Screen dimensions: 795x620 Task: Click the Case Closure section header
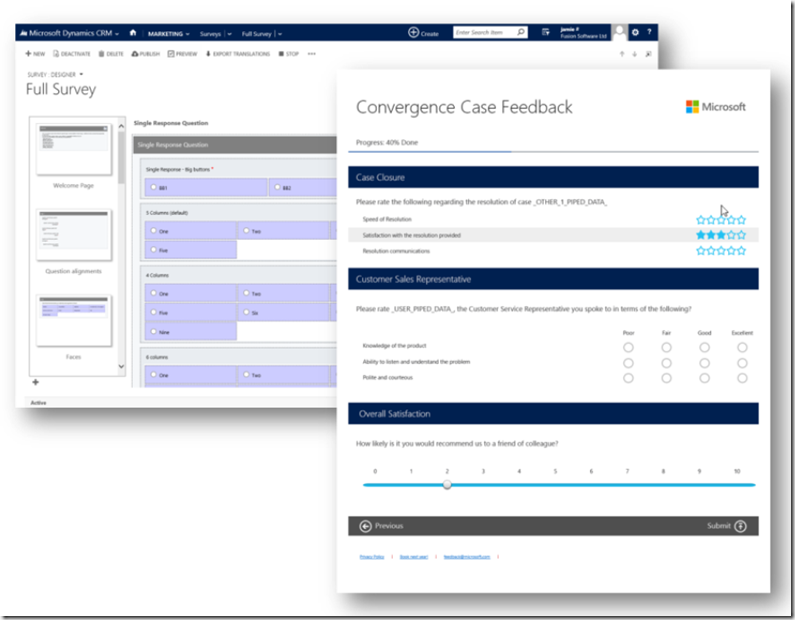coord(553,177)
